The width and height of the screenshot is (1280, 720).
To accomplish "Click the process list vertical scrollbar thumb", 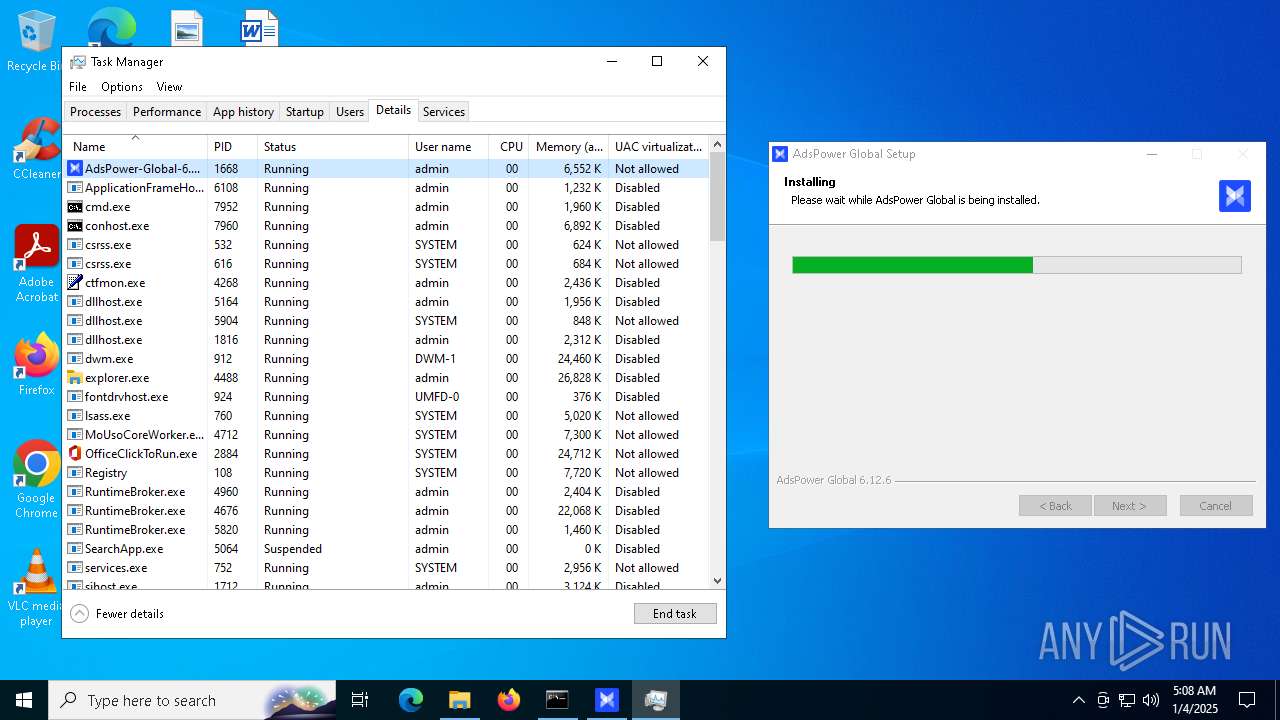I will point(717,197).
